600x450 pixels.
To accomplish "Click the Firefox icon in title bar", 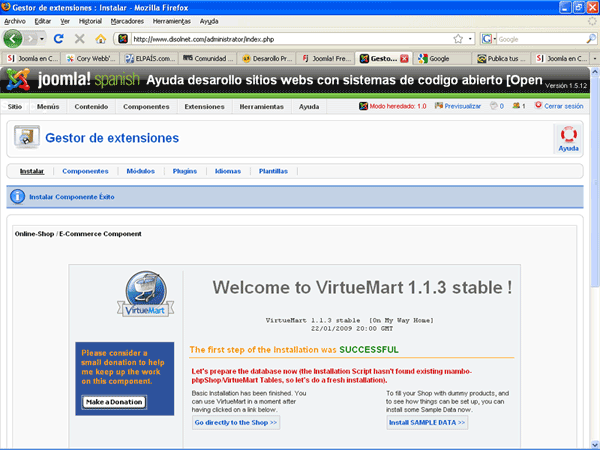I will 6,7.
